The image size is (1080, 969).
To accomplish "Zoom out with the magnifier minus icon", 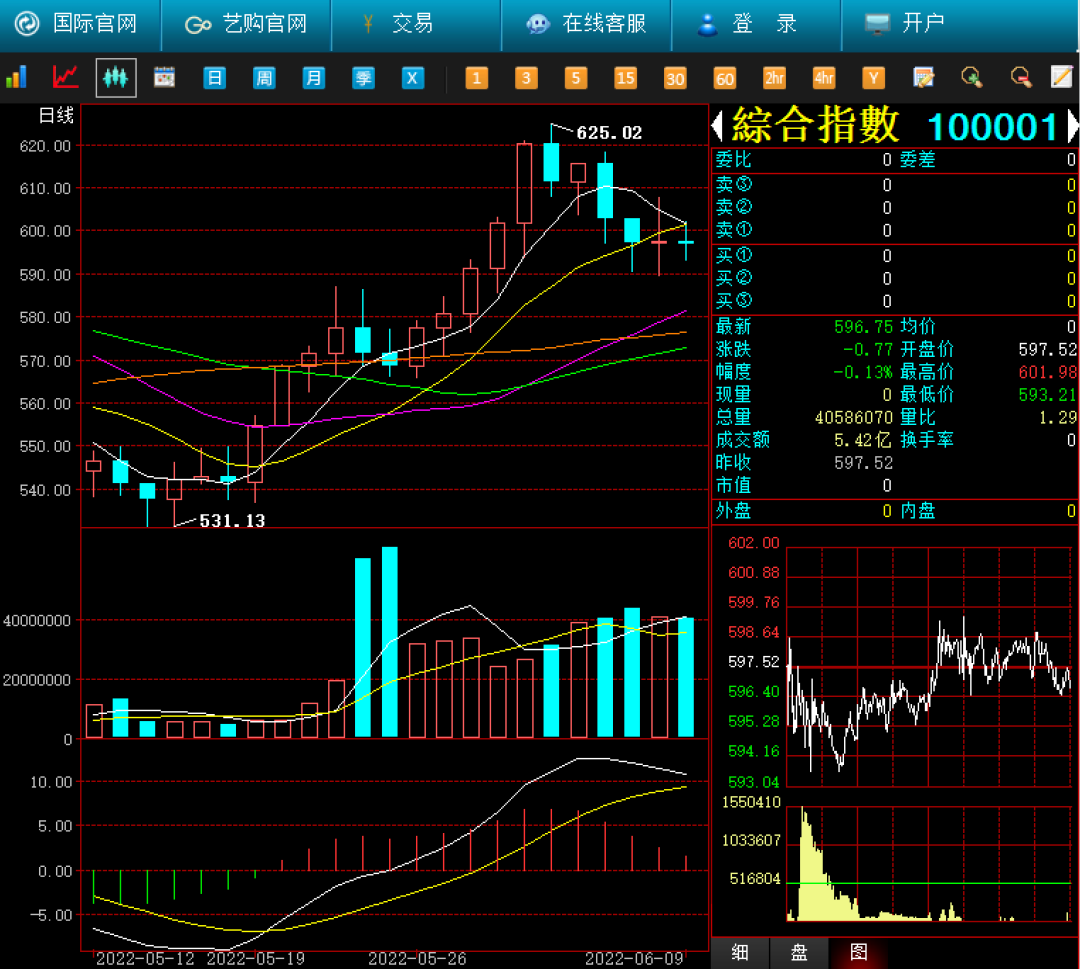I will point(1021,77).
